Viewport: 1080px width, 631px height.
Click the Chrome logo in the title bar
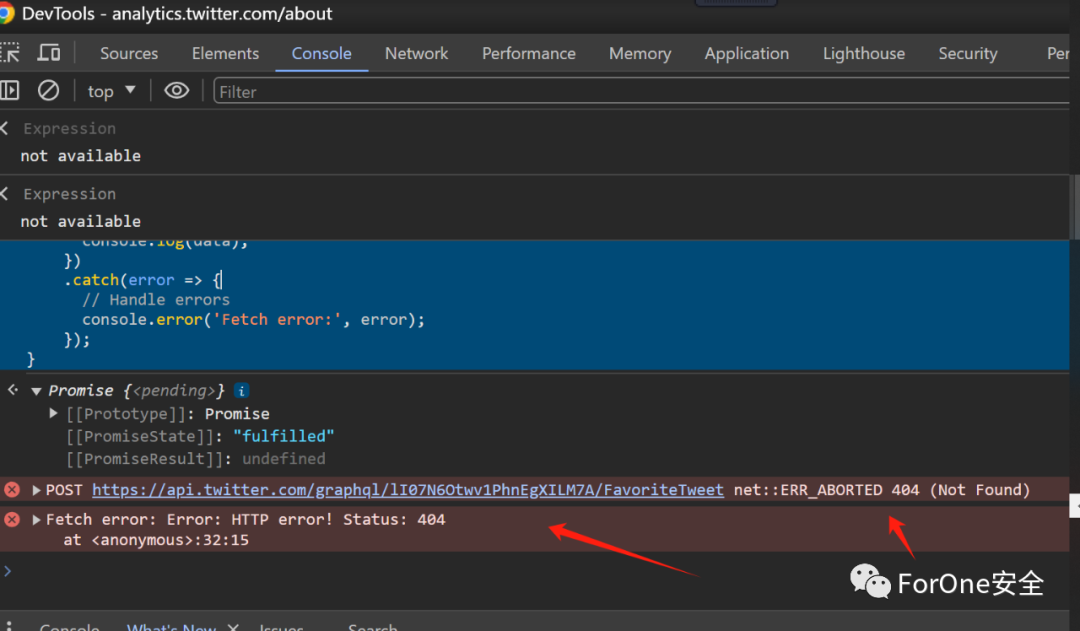(6, 13)
